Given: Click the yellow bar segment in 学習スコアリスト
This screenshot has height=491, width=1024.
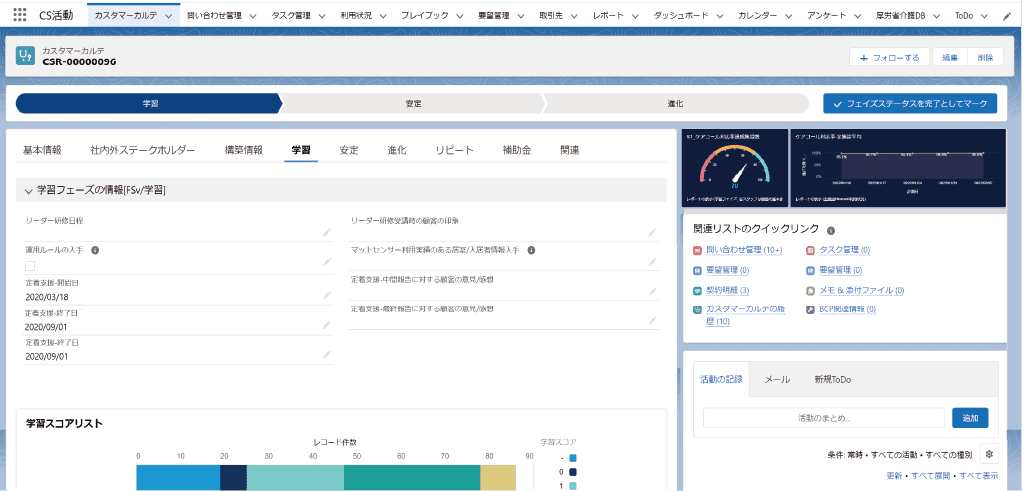Looking at the screenshot, I should 498,477.
